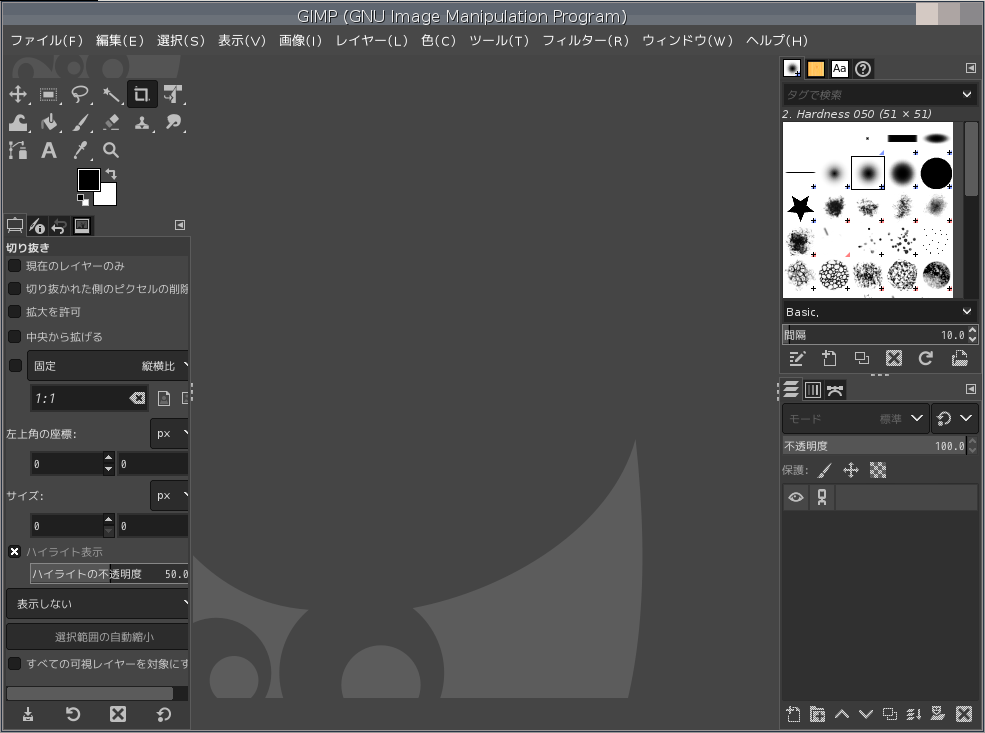The image size is (985, 733).
Task: Select the Rectangle Select tool
Action: point(48,95)
